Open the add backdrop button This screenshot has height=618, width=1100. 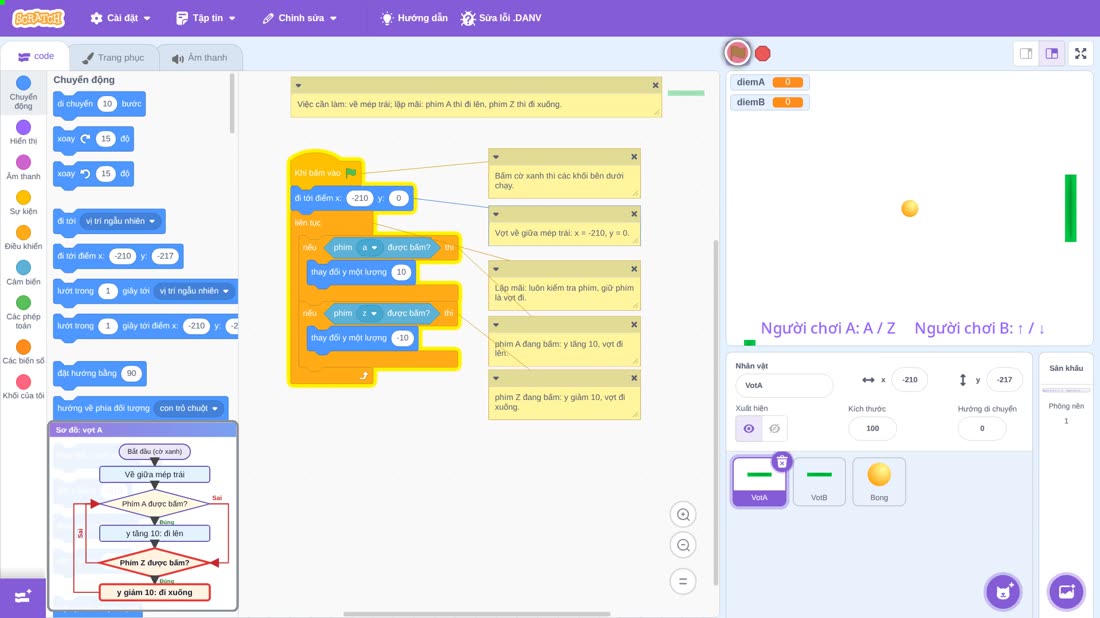tap(1066, 591)
